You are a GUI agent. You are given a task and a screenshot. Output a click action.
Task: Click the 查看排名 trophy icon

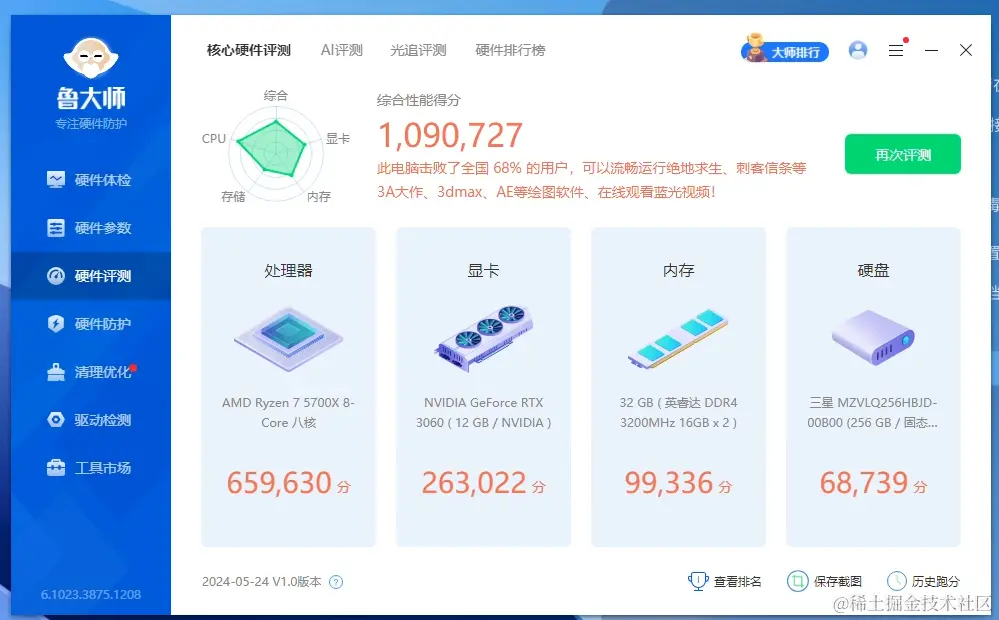click(x=698, y=581)
